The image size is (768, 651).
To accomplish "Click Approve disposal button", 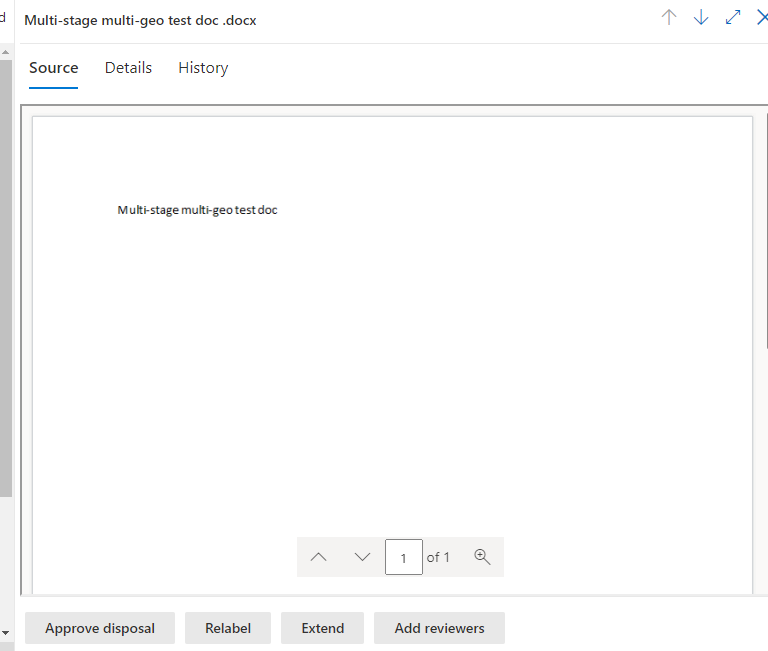I will click(x=100, y=628).
